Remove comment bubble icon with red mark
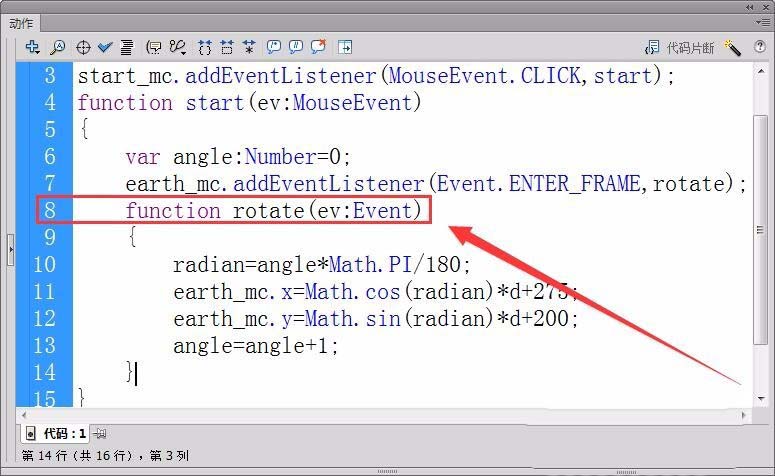 click(x=318, y=47)
